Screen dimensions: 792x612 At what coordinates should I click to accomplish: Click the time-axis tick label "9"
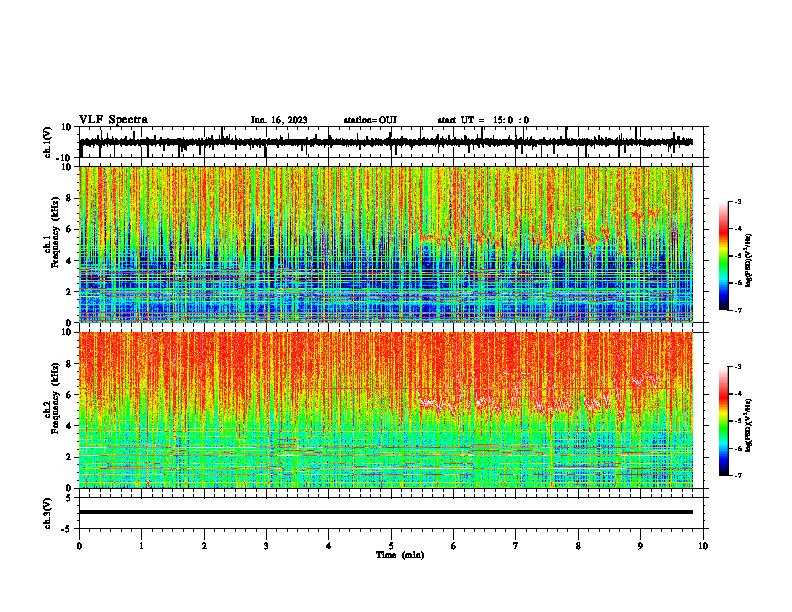click(640, 546)
